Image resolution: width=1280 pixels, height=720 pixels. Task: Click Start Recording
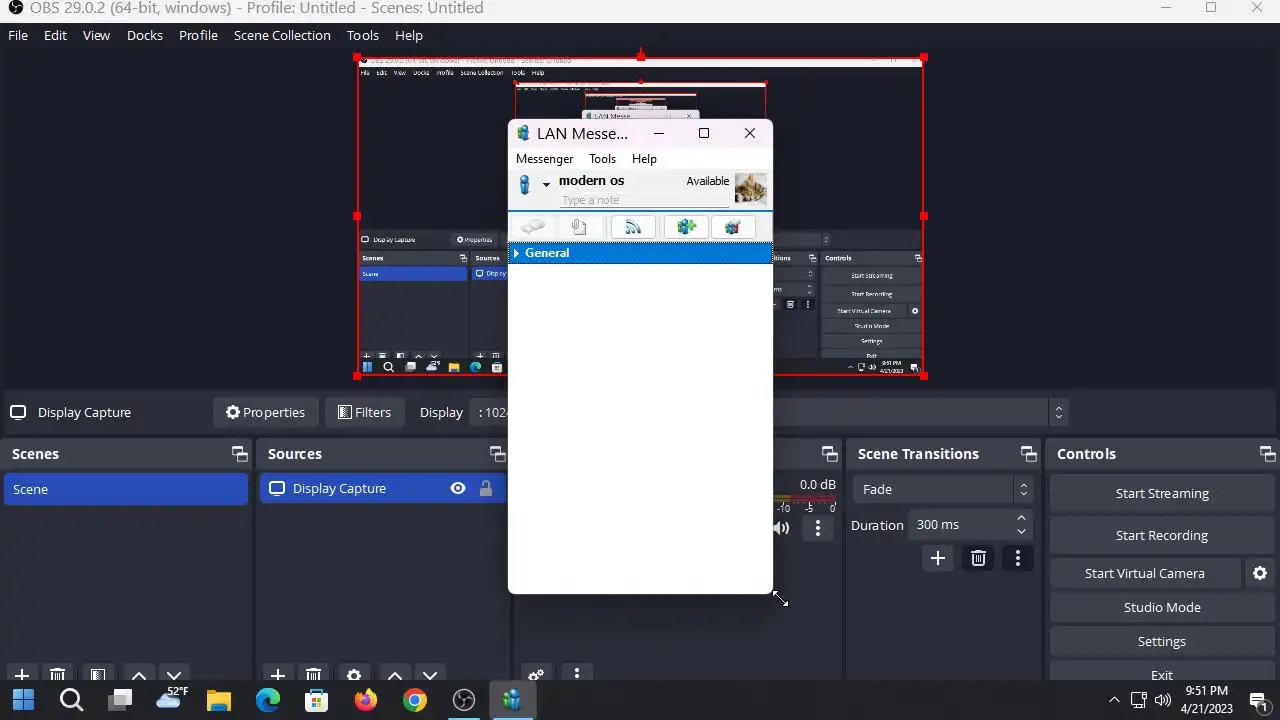[1162, 535]
